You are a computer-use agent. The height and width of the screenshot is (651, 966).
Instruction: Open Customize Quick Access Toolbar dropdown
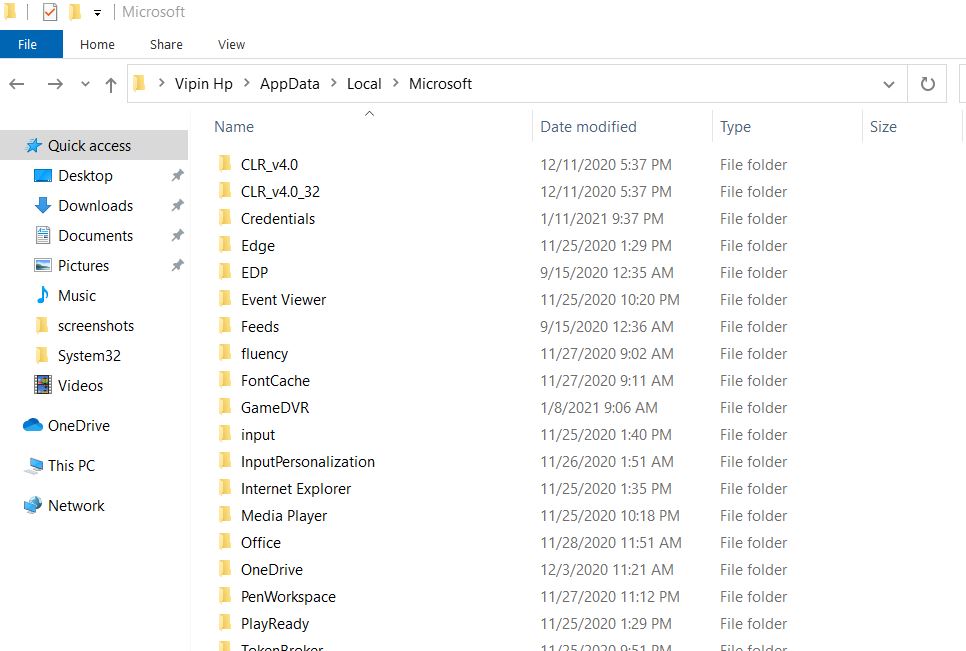pyautogui.click(x=97, y=12)
